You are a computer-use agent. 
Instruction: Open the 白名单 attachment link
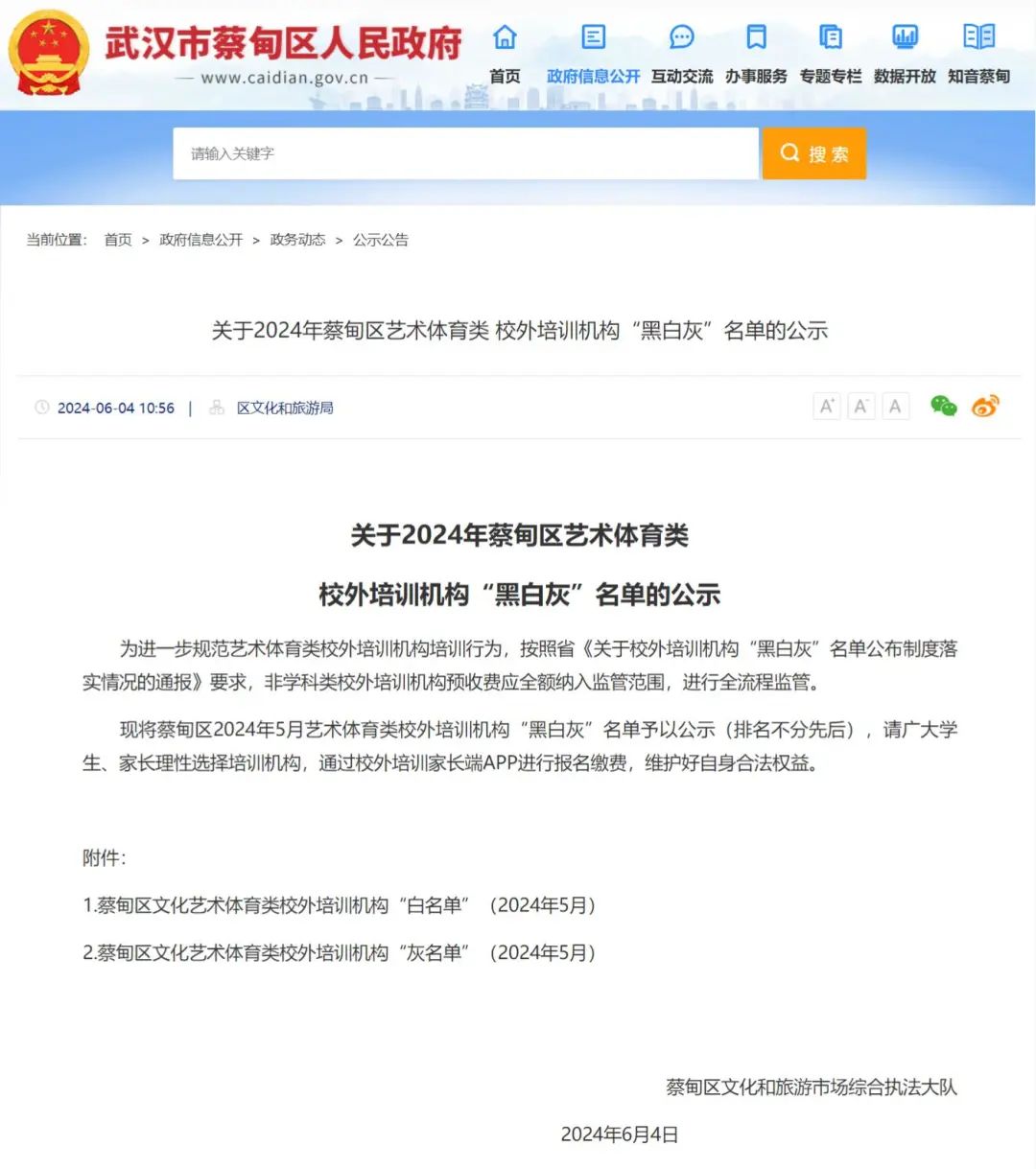[x=340, y=905]
